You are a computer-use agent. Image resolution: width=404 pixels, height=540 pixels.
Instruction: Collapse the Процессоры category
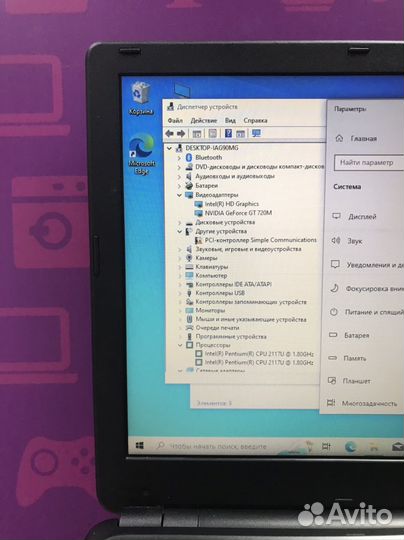click(180, 345)
